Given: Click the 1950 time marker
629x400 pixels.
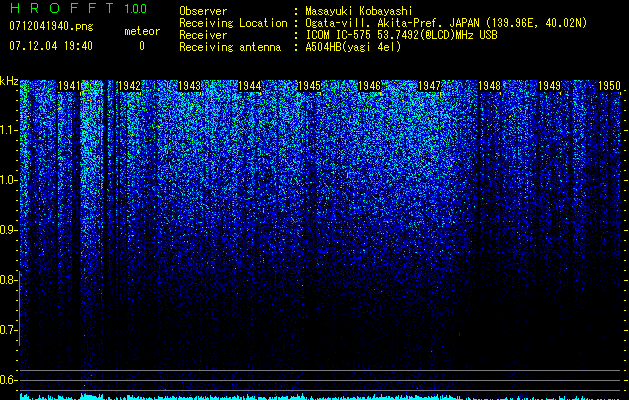Looking at the screenshot, I should 609,86.
